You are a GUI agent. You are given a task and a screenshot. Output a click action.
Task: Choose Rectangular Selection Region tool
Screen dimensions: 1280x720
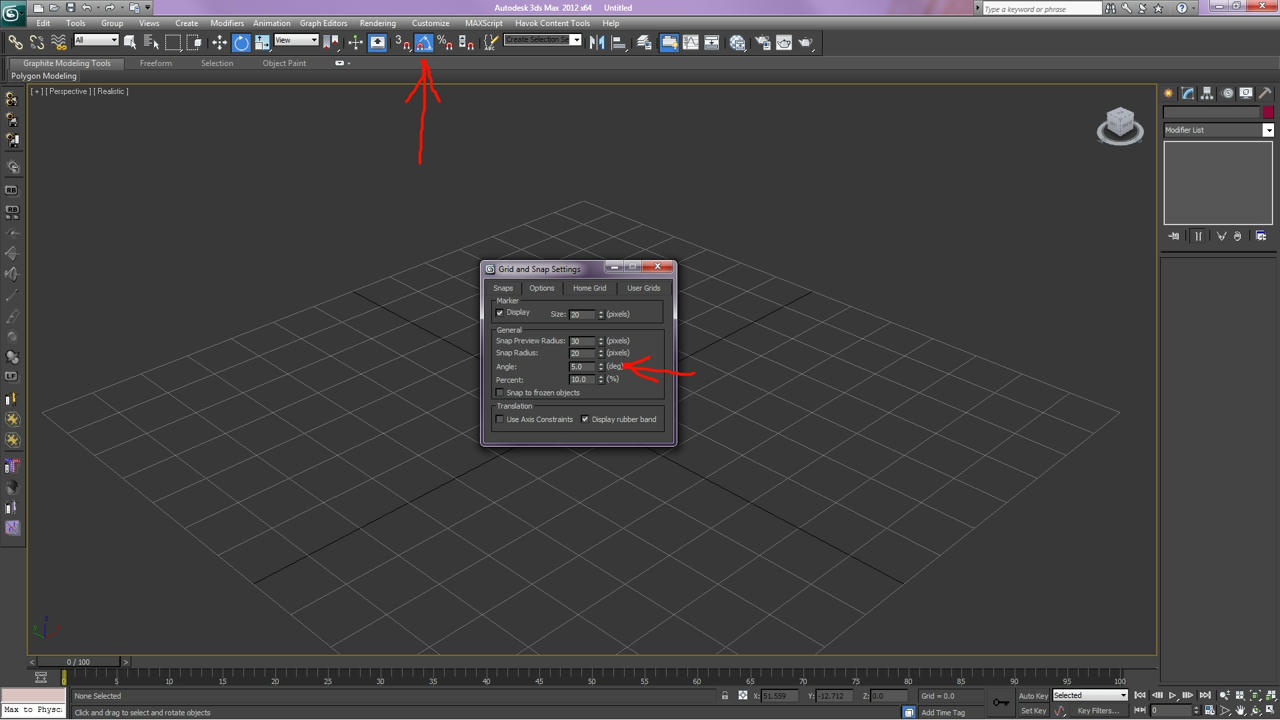173,42
